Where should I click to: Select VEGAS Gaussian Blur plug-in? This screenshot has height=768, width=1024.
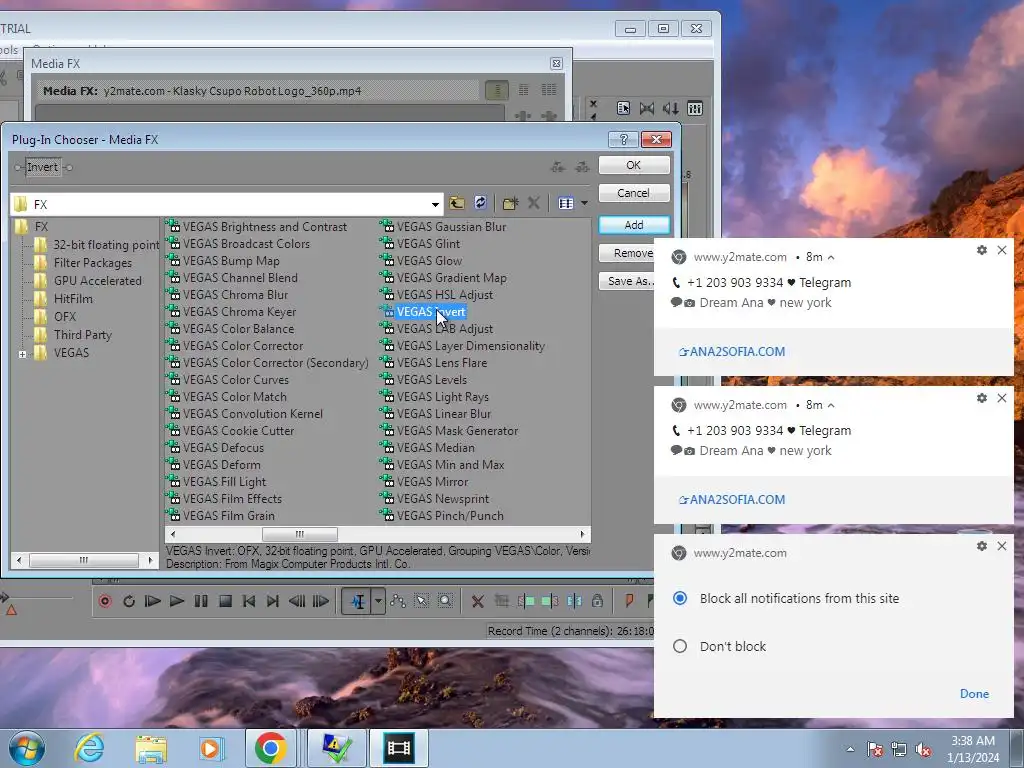[x=451, y=227]
